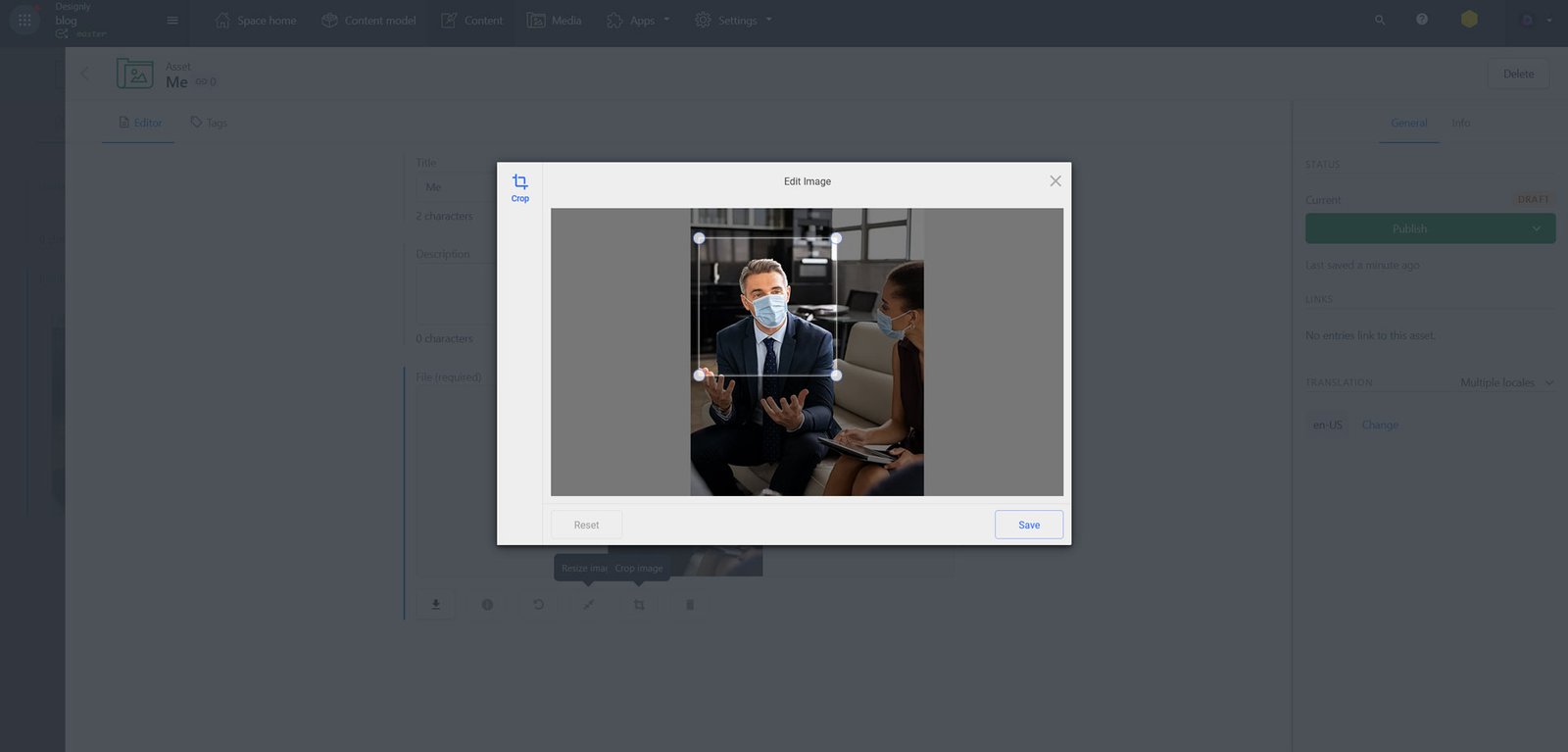Open the help question mark icon

click(x=1422, y=20)
